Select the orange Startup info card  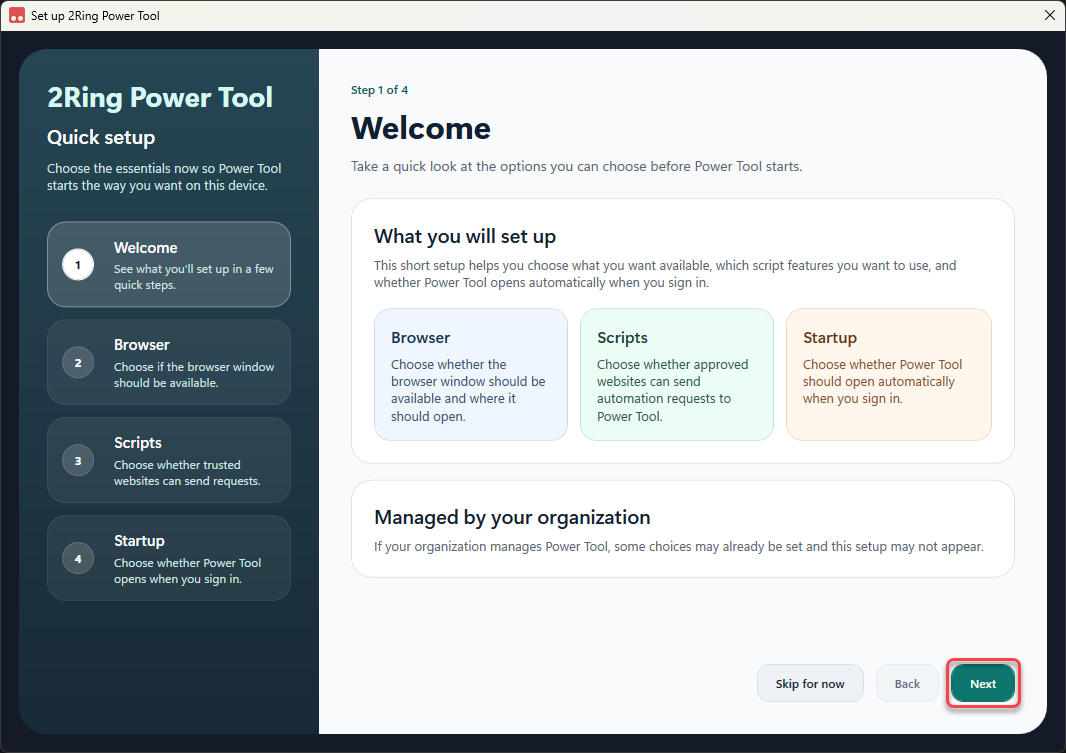889,374
